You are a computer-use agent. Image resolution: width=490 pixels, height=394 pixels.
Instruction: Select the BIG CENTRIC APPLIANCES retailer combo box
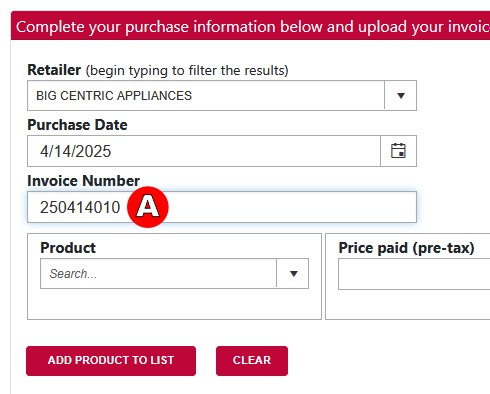222,95
